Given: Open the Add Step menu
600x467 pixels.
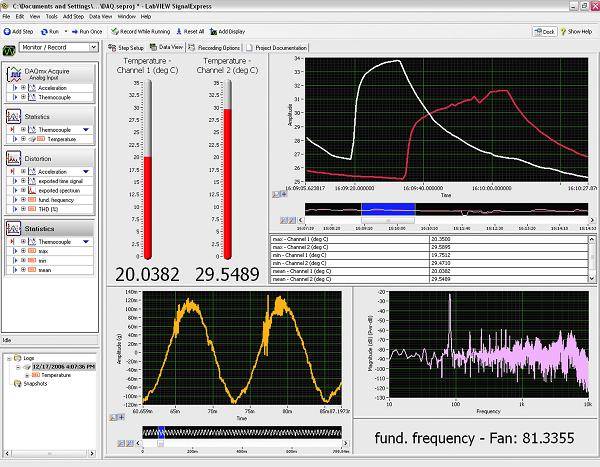Looking at the screenshot, I should click(x=73, y=17).
